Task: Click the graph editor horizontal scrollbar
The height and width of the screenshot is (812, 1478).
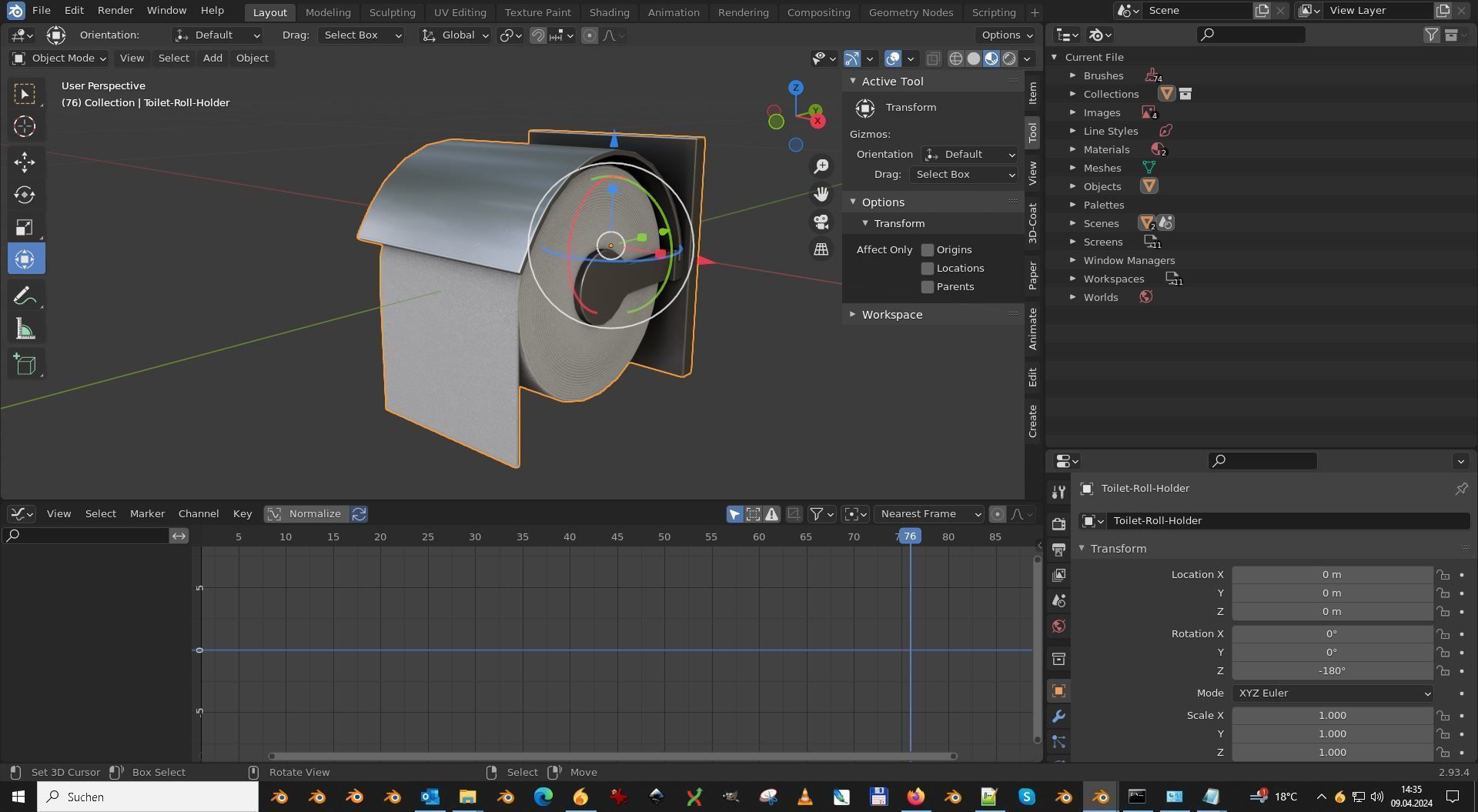Action: [x=612, y=757]
